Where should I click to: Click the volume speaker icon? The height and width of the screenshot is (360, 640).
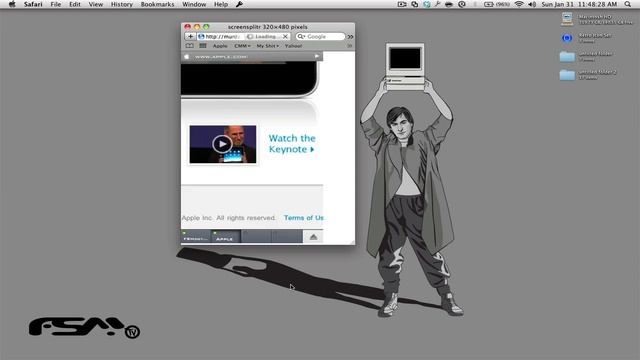(x=532, y=4)
